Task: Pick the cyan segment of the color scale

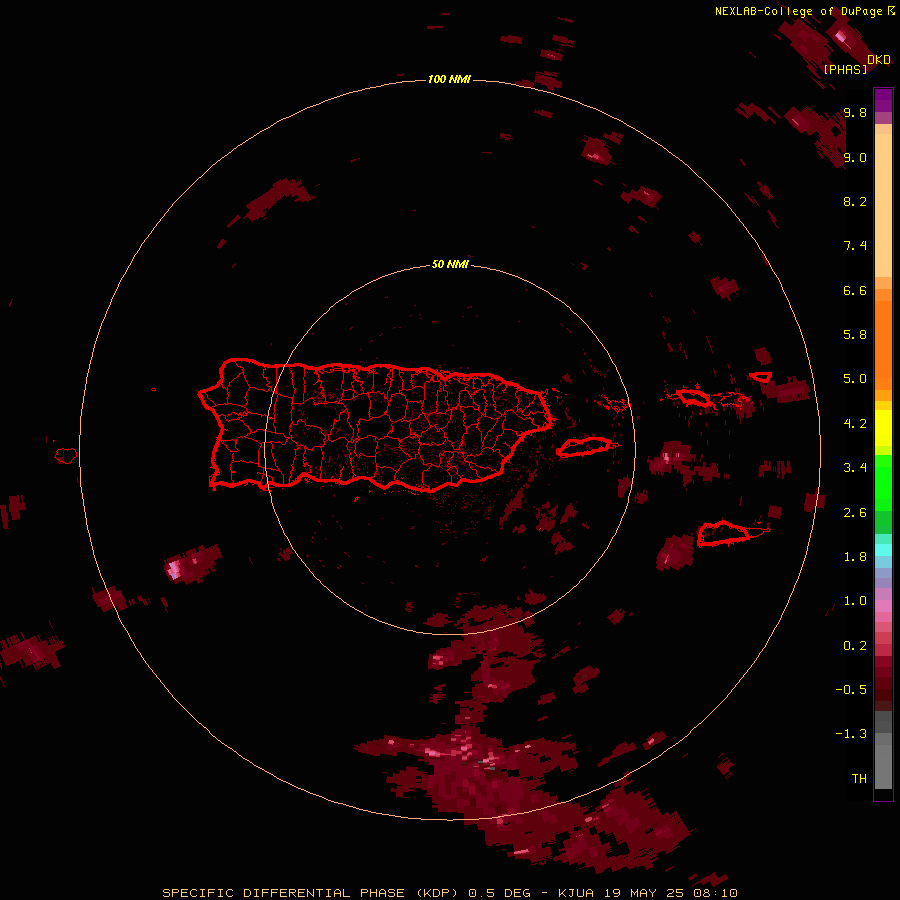Action: [883, 550]
